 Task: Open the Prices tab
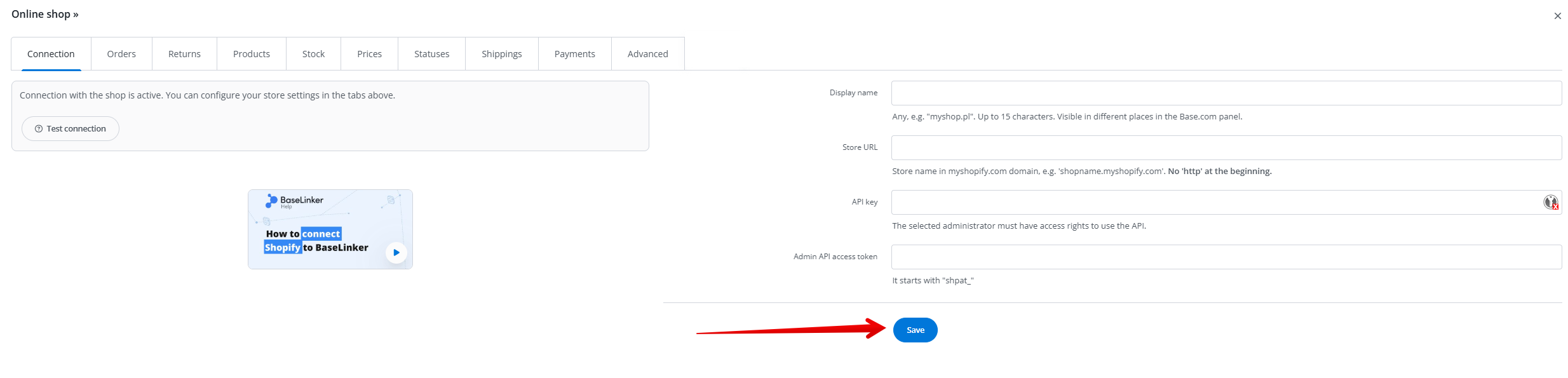(x=369, y=54)
